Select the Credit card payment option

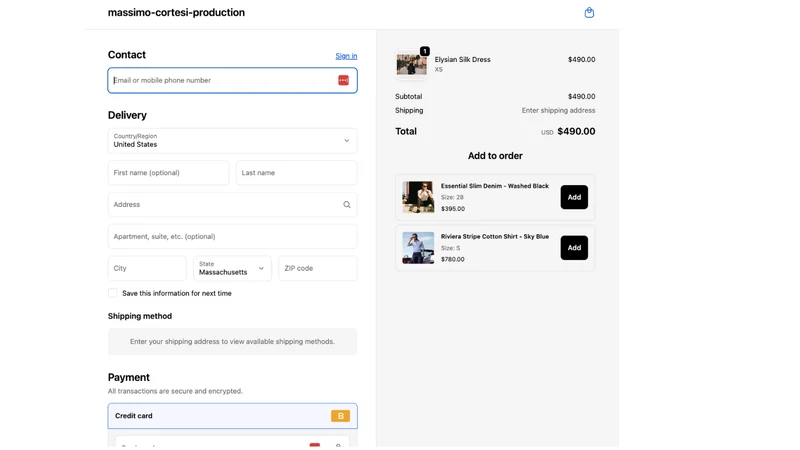[232, 416]
